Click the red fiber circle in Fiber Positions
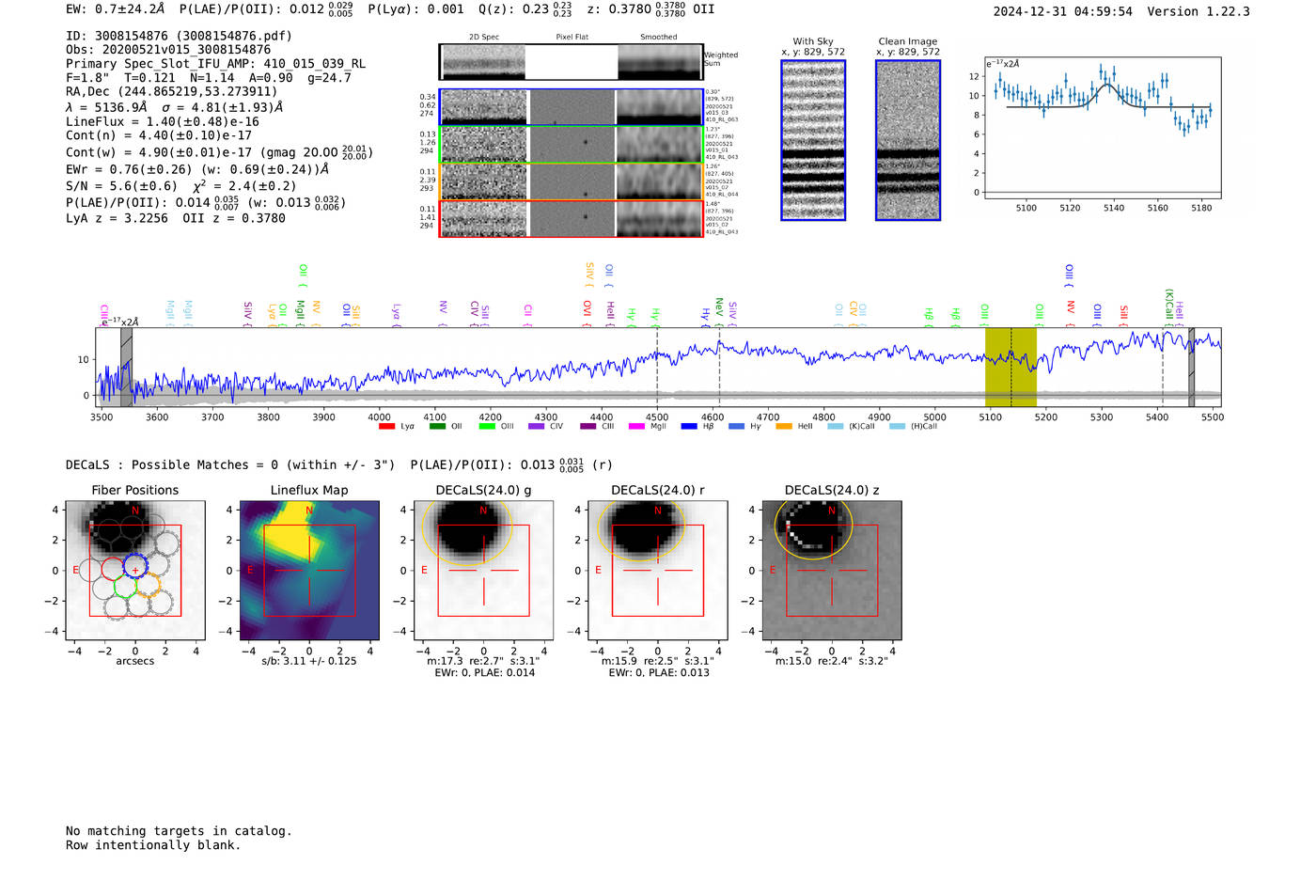Screen dimensions: 1316x896 [x=113, y=568]
